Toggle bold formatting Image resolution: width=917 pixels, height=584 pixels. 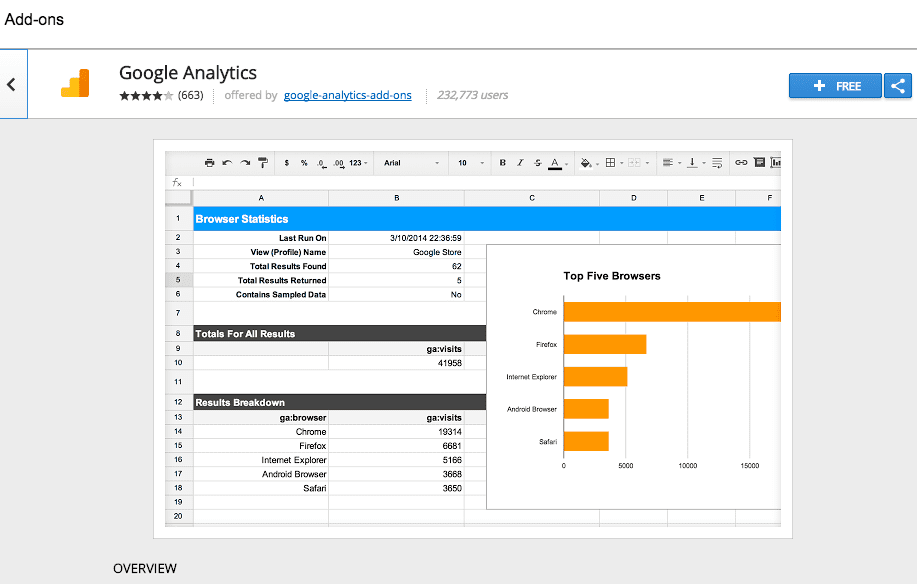[502, 163]
